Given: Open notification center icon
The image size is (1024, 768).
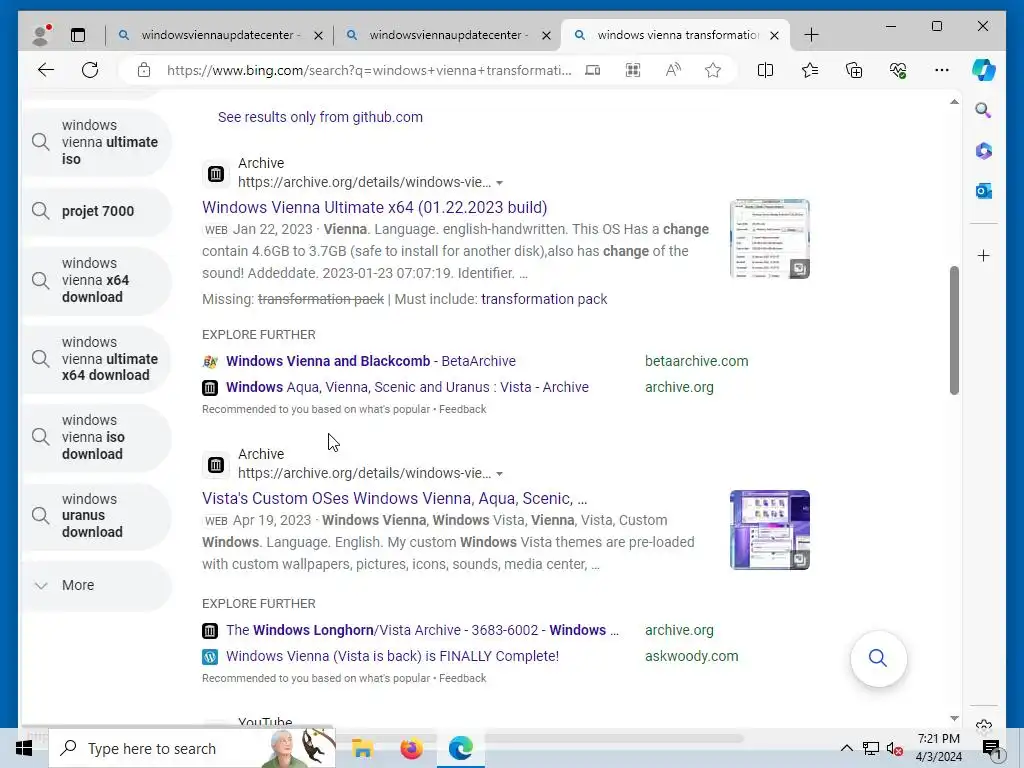Looking at the screenshot, I should pyautogui.click(x=991, y=749).
